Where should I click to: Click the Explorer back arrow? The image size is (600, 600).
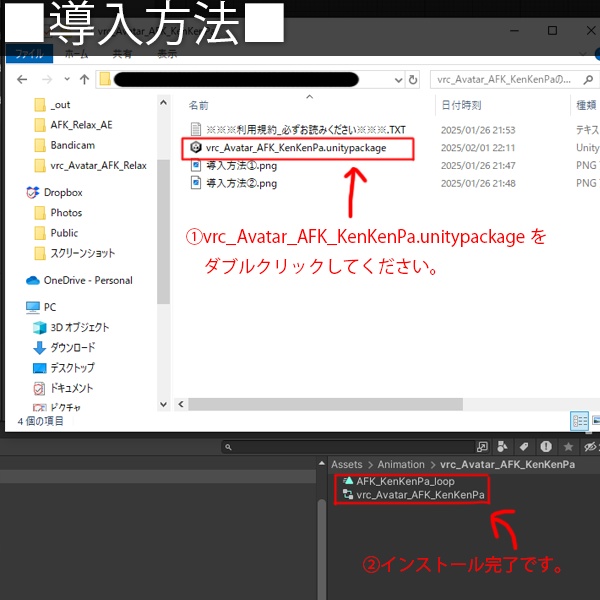coord(22,79)
